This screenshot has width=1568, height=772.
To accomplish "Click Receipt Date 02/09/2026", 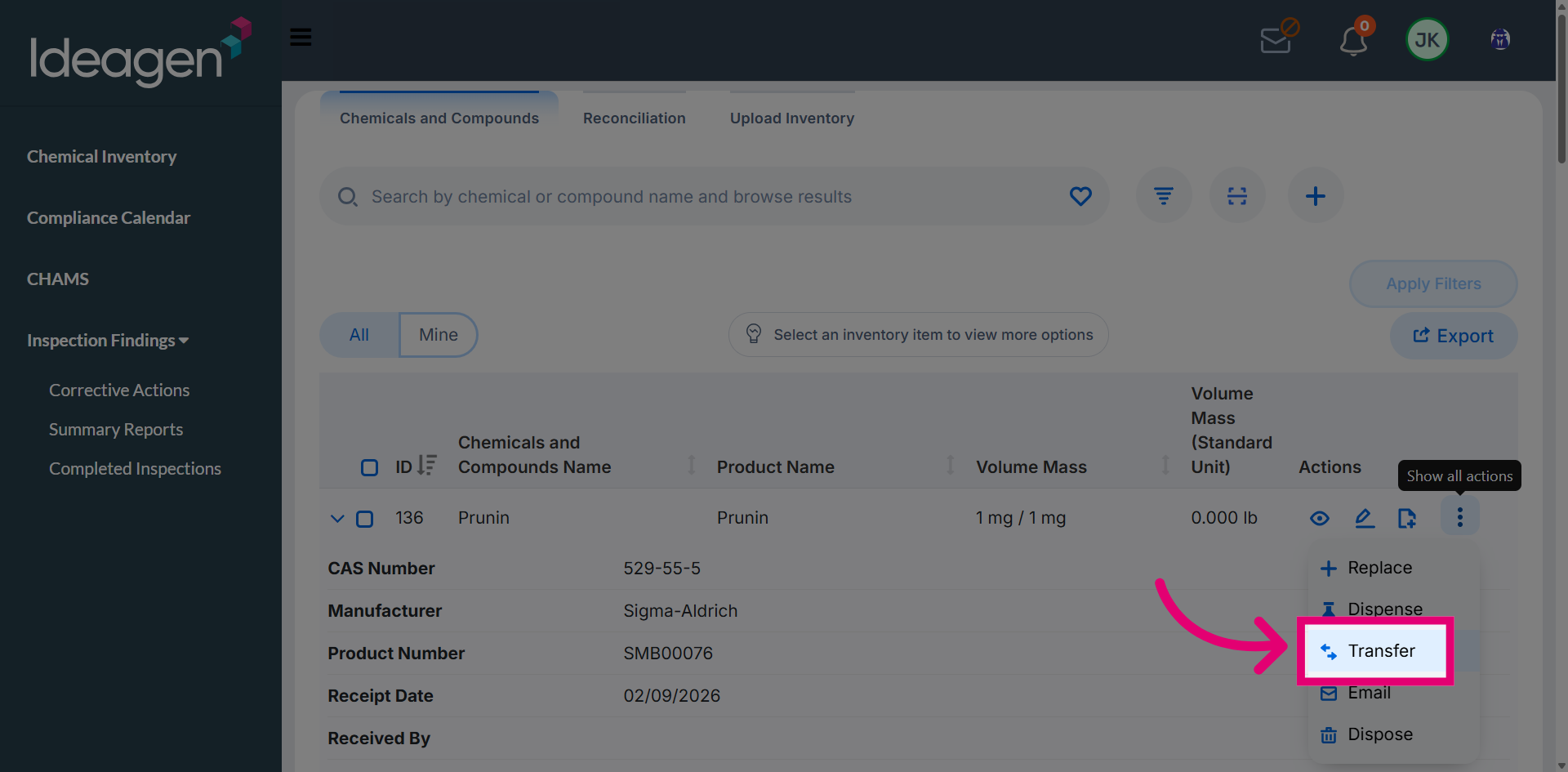I will tap(672, 696).
